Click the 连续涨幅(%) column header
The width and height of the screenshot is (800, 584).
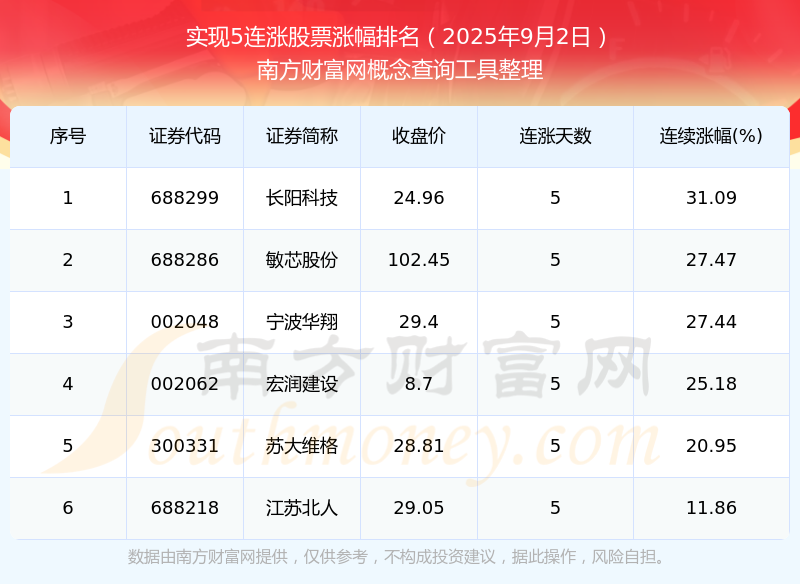[711, 136]
